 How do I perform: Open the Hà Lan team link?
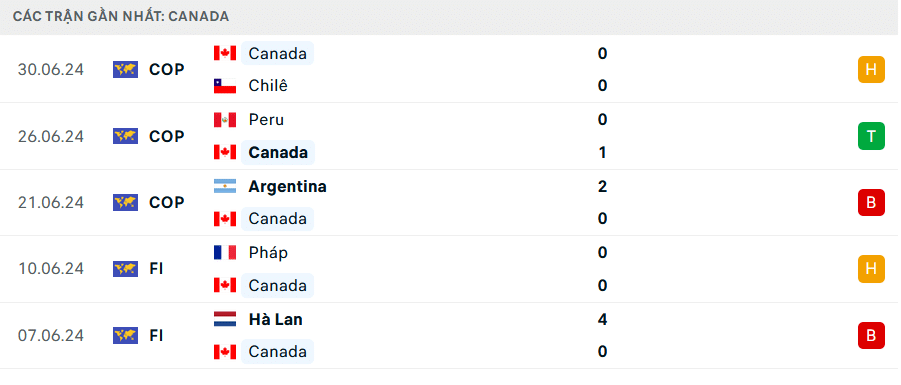pos(275,319)
